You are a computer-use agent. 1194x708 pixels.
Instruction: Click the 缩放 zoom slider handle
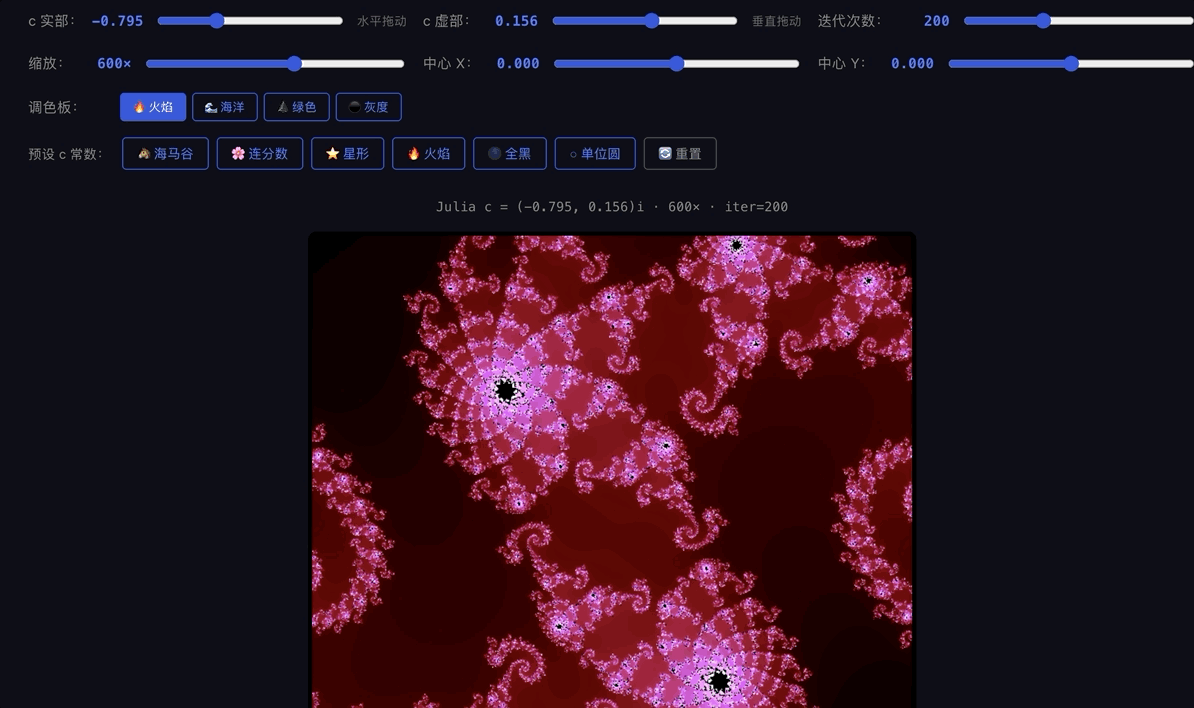pyautogui.click(x=295, y=63)
